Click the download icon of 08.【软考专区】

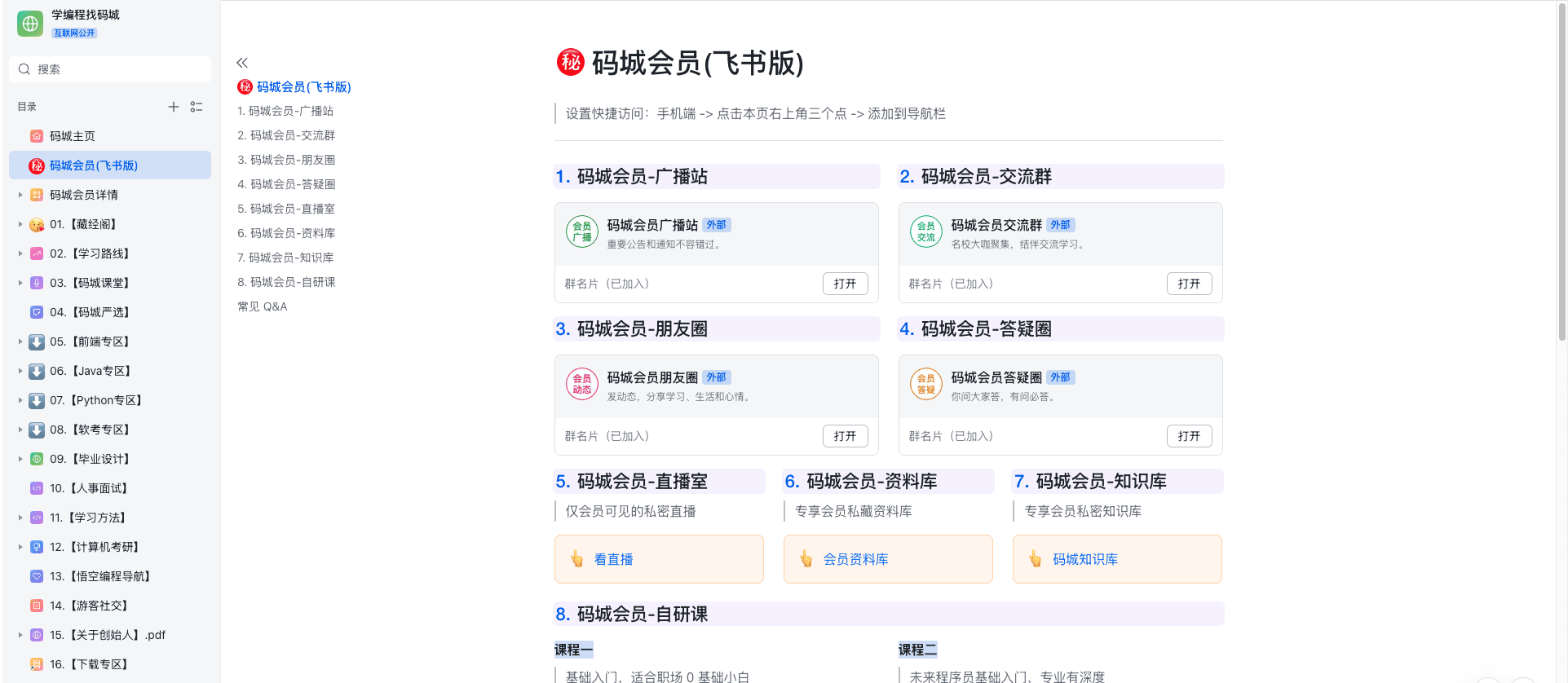(x=37, y=430)
